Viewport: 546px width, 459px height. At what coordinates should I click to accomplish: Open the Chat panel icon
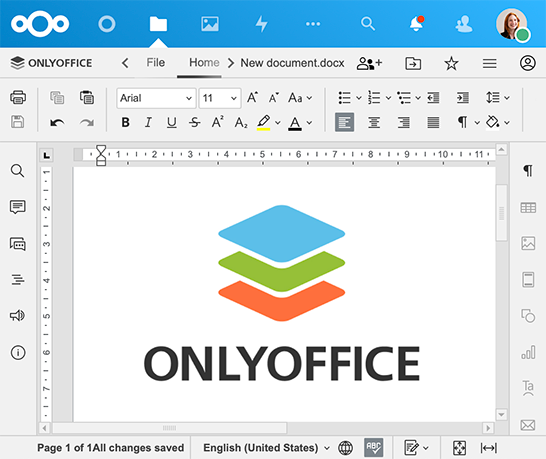[x=17, y=244]
